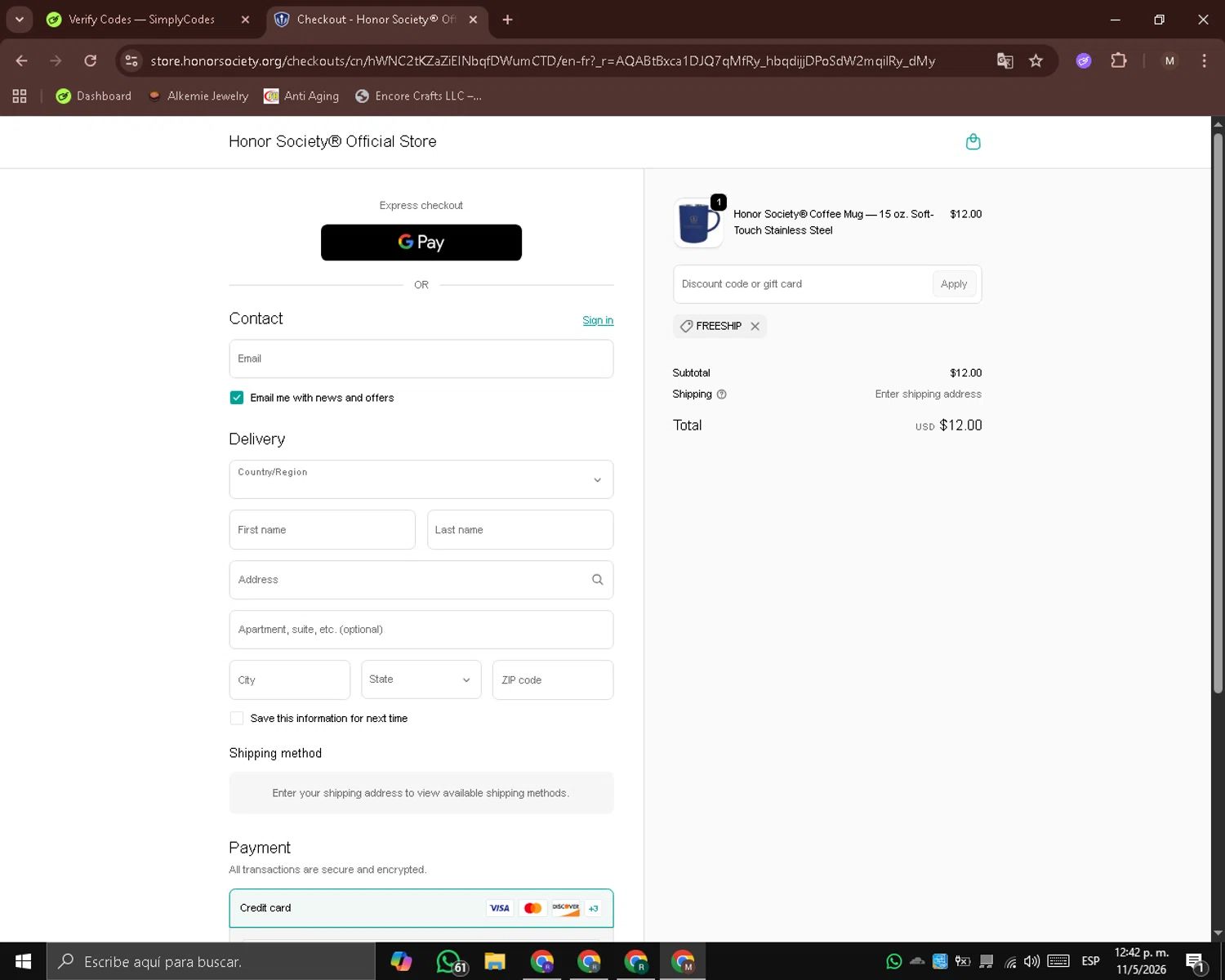1225x980 pixels.
Task: Open the coffee mug product thumbnail
Action: (x=698, y=222)
